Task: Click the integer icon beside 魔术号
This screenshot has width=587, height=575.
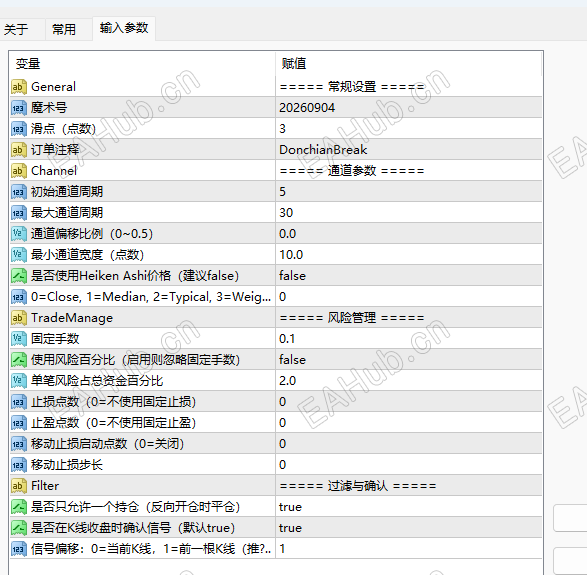Action: tap(19, 108)
